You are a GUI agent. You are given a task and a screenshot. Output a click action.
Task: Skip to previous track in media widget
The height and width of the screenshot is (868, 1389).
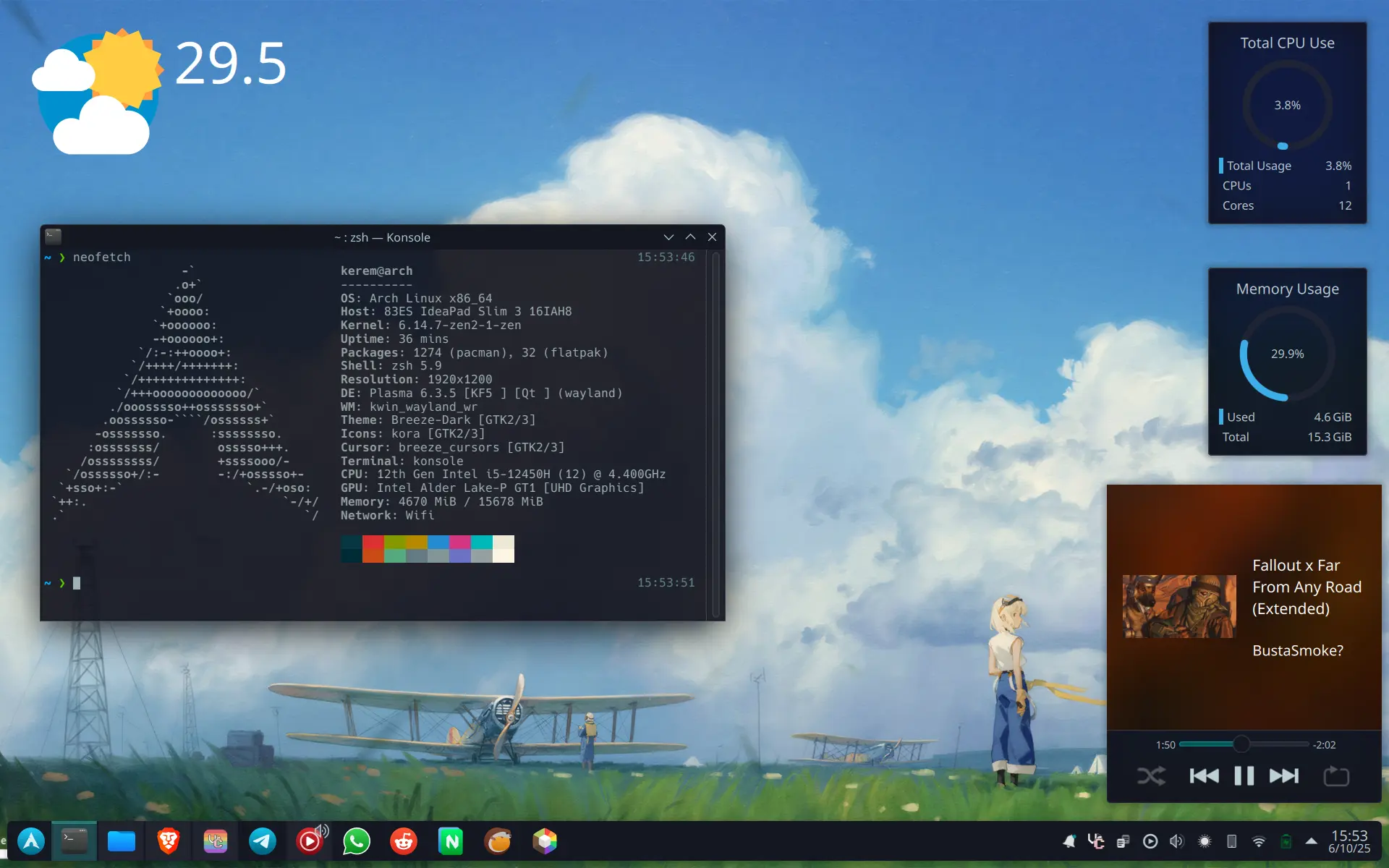(x=1204, y=776)
